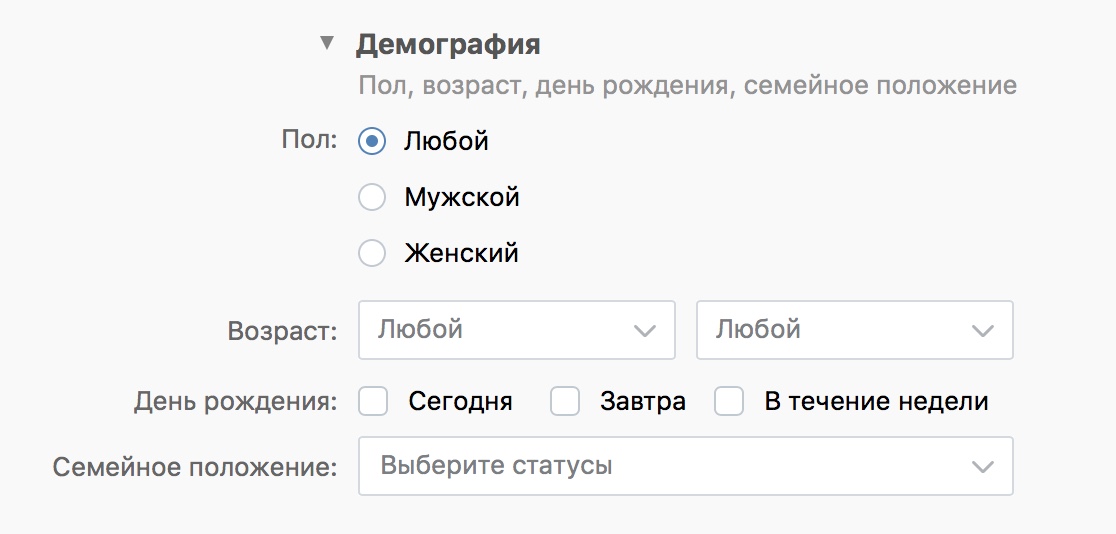
Task: Click the Завтра label text
Action: point(643,402)
